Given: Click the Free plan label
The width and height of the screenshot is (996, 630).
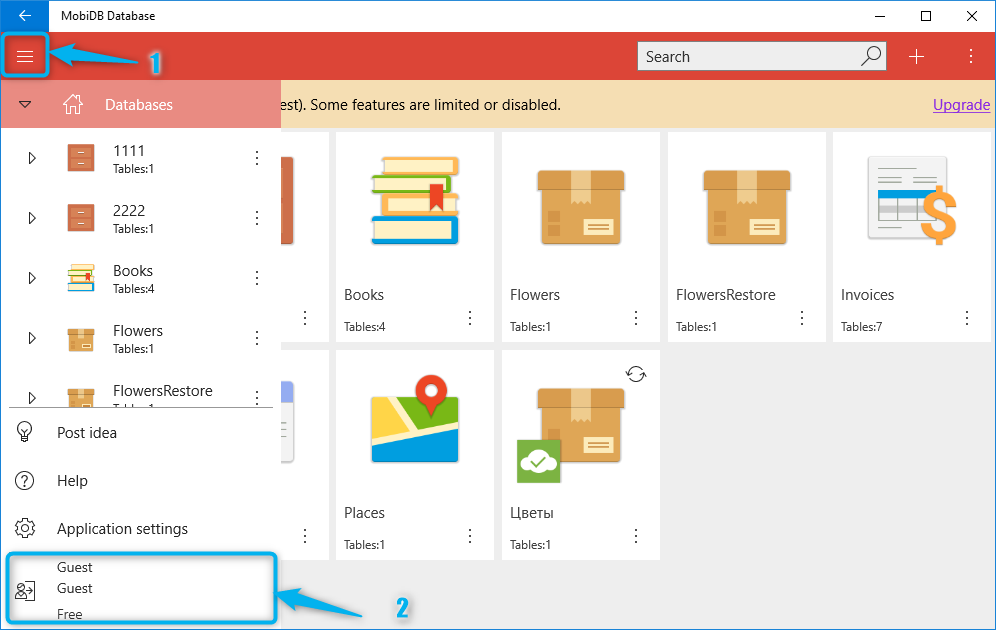Looking at the screenshot, I should pyautogui.click(x=69, y=614).
